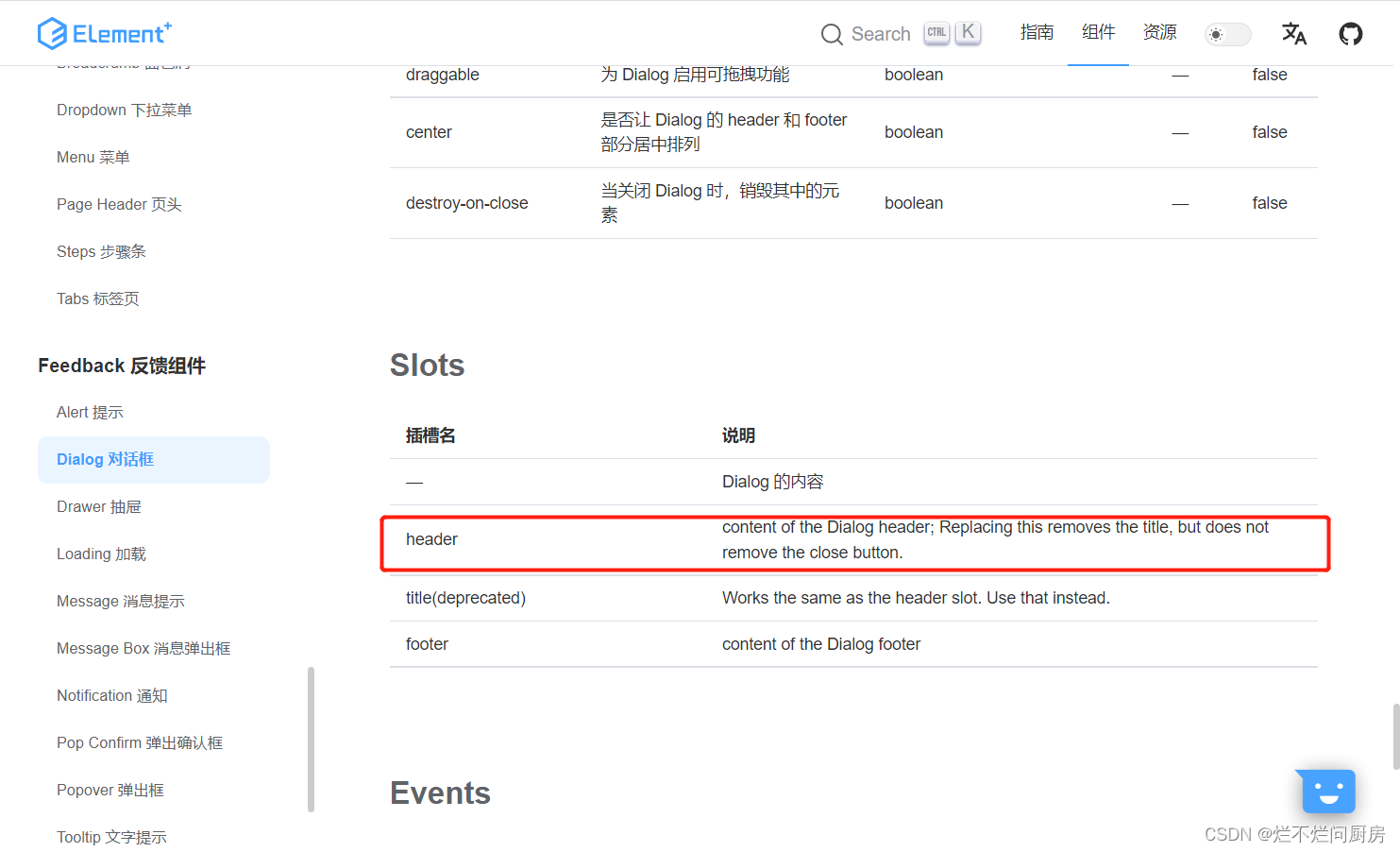Click into the search input field
The image size is (1400, 852).
click(881, 33)
